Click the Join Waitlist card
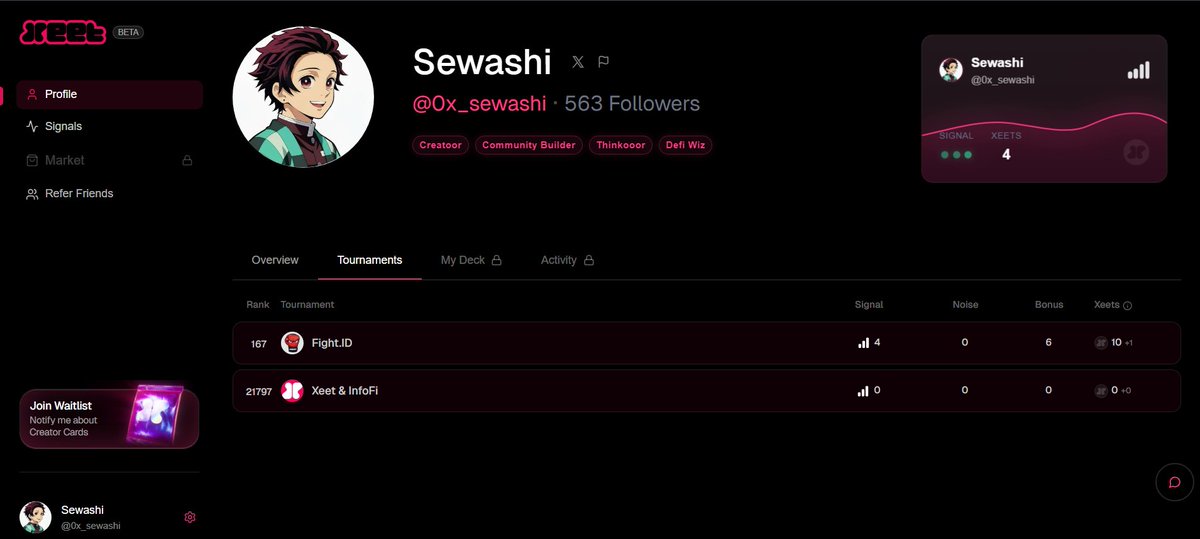The width and height of the screenshot is (1200, 539). tap(109, 419)
